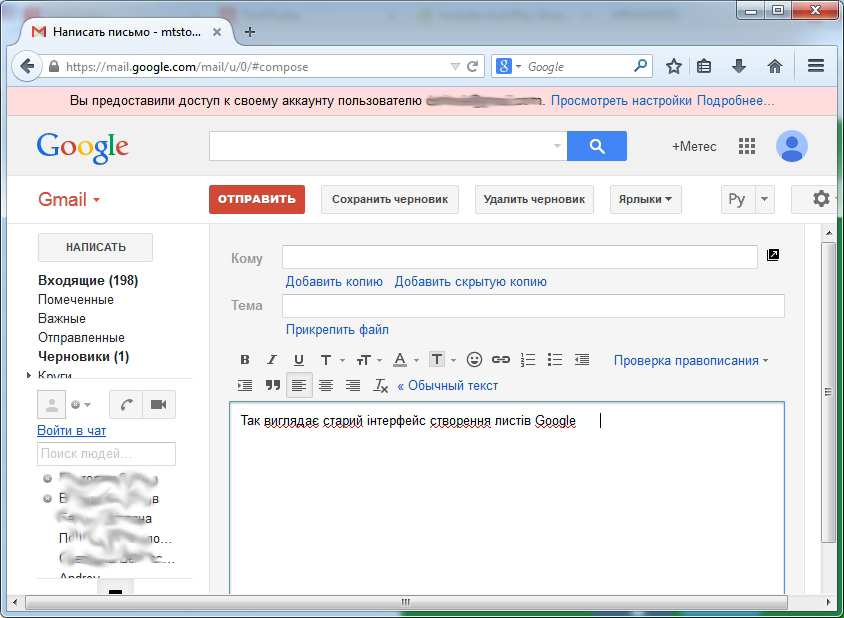Apply bulleted list formatting

coord(555,360)
